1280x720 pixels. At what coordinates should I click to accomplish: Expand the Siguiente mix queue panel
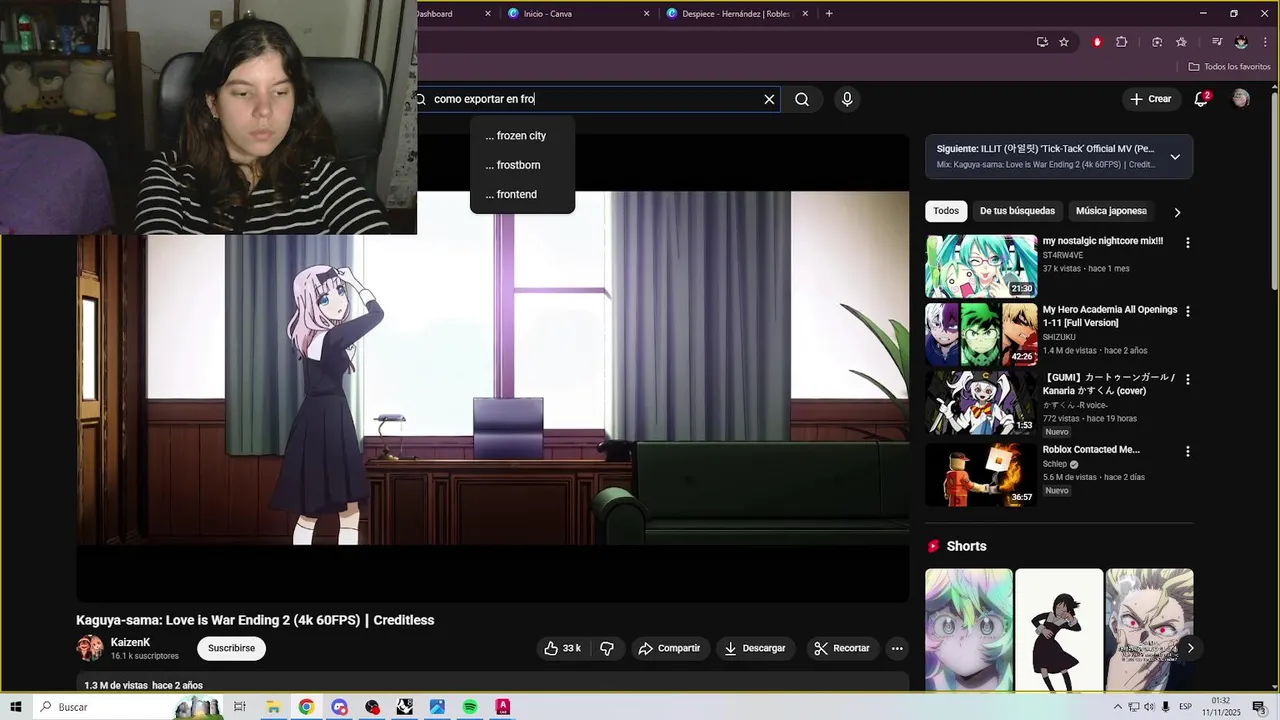point(1175,157)
